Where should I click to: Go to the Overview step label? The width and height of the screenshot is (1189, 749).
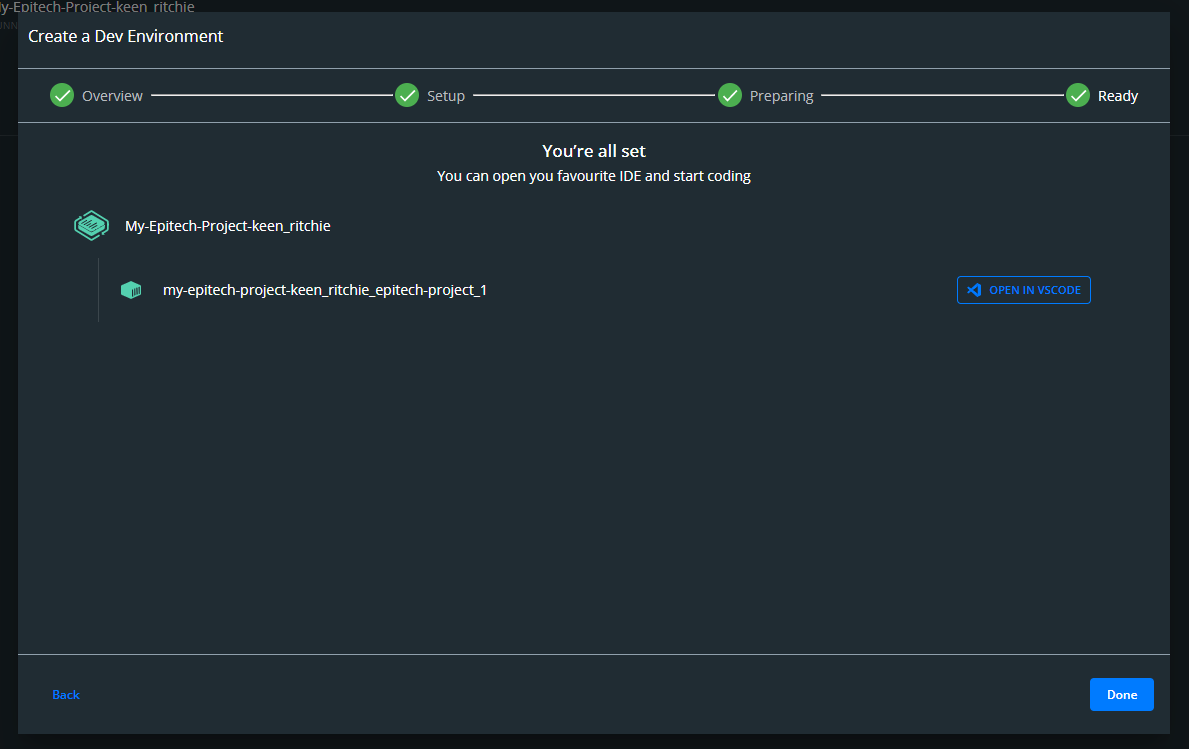(112, 96)
